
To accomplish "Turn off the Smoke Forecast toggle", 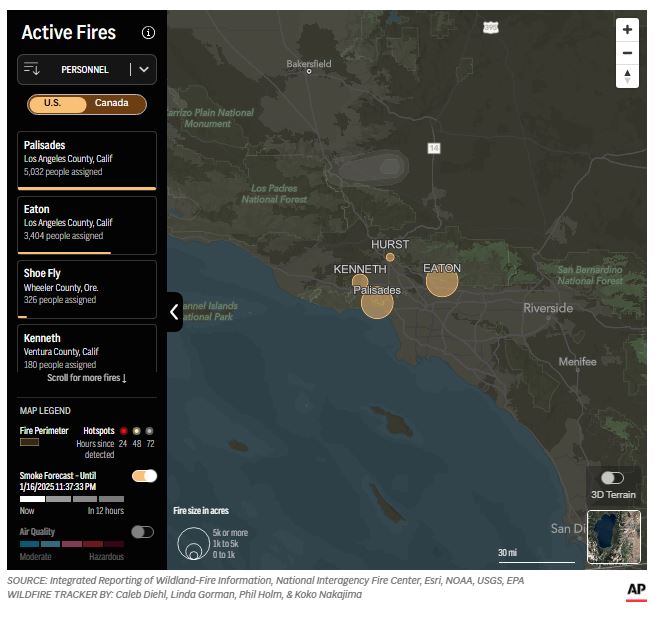I will click(x=144, y=476).
